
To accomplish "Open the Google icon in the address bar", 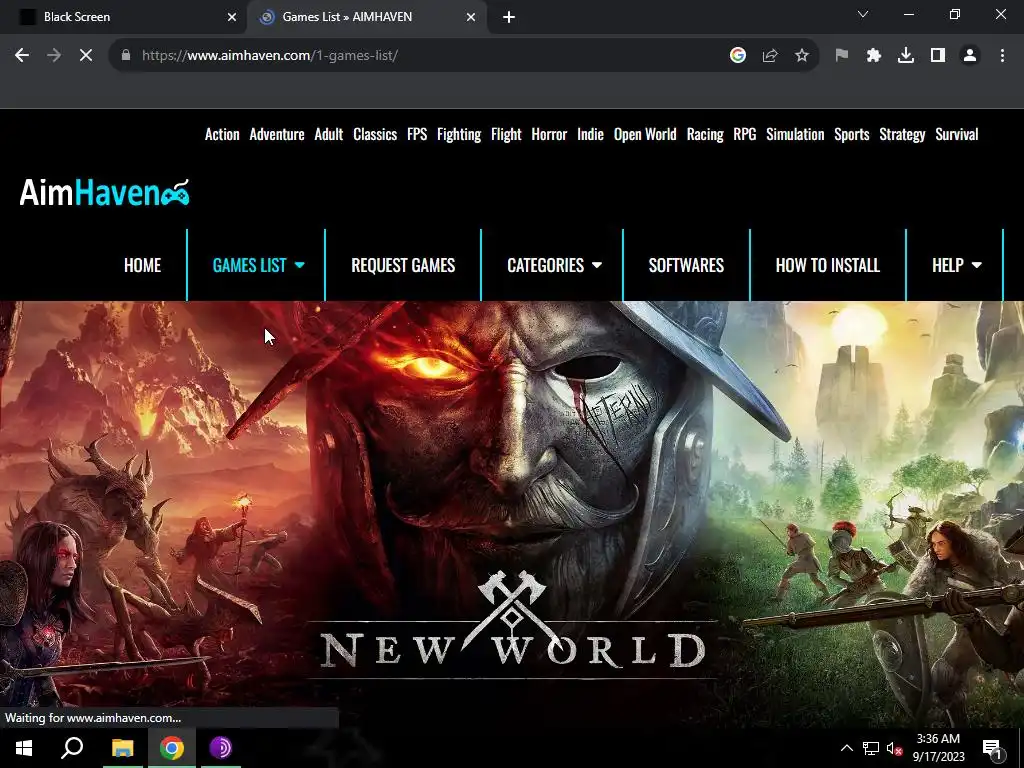I will point(738,56).
